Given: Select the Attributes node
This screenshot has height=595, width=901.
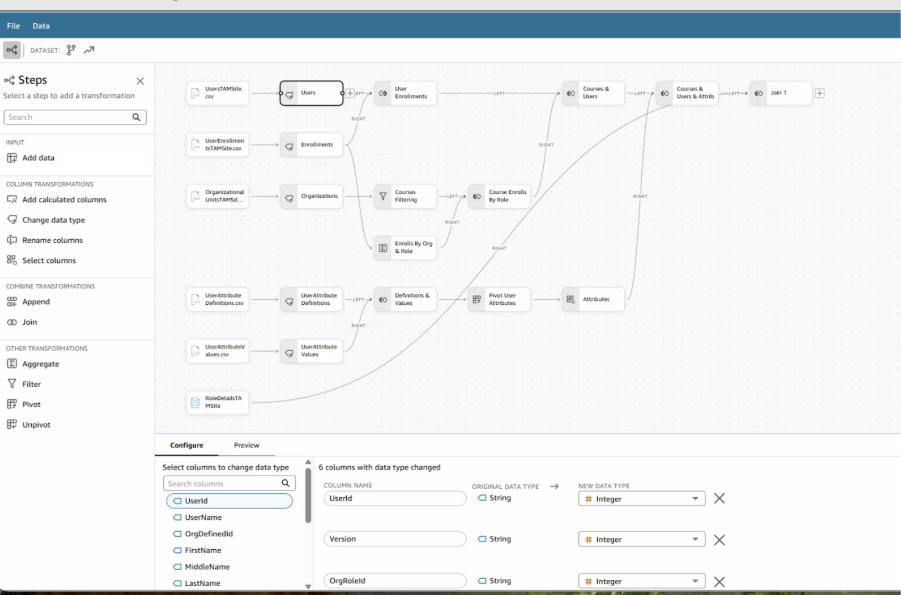Looking at the screenshot, I should [x=593, y=300].
